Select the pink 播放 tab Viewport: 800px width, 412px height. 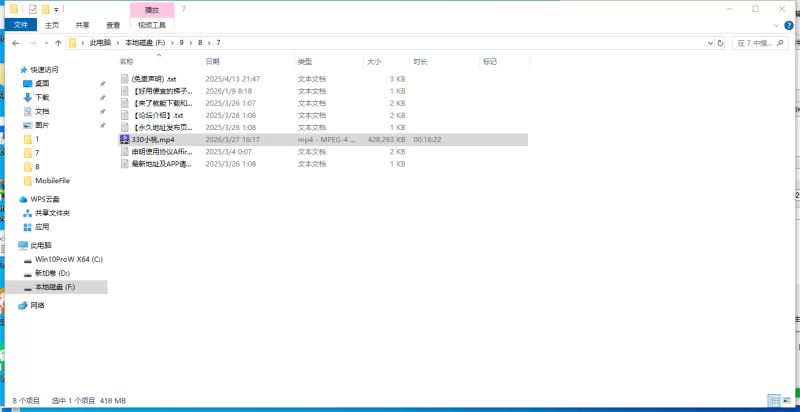152,10
